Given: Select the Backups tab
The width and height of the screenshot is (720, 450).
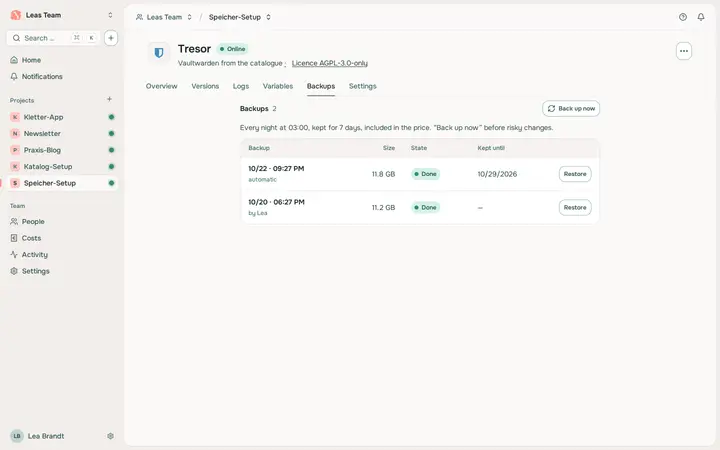Looking at the screenshot, I should click(321, 86).
